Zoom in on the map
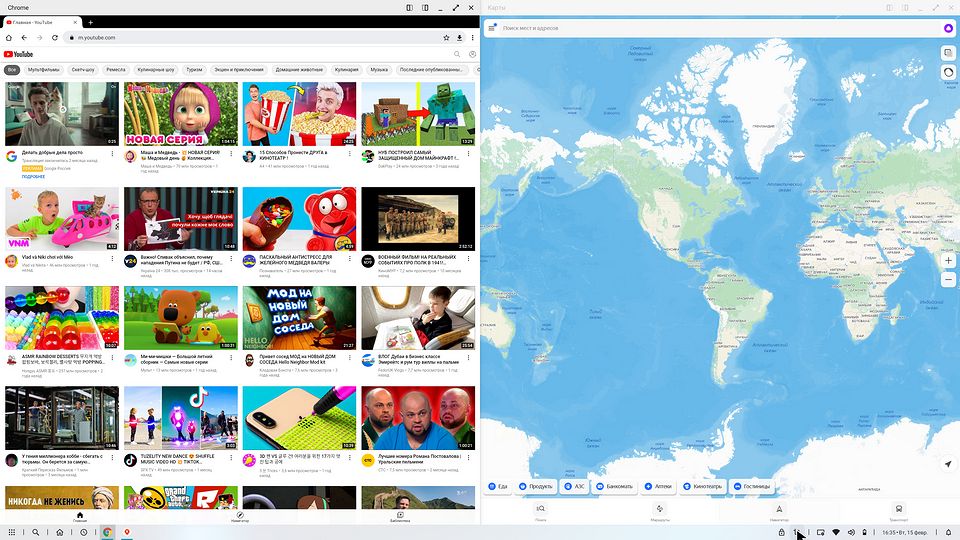 (x=948, y=260)
